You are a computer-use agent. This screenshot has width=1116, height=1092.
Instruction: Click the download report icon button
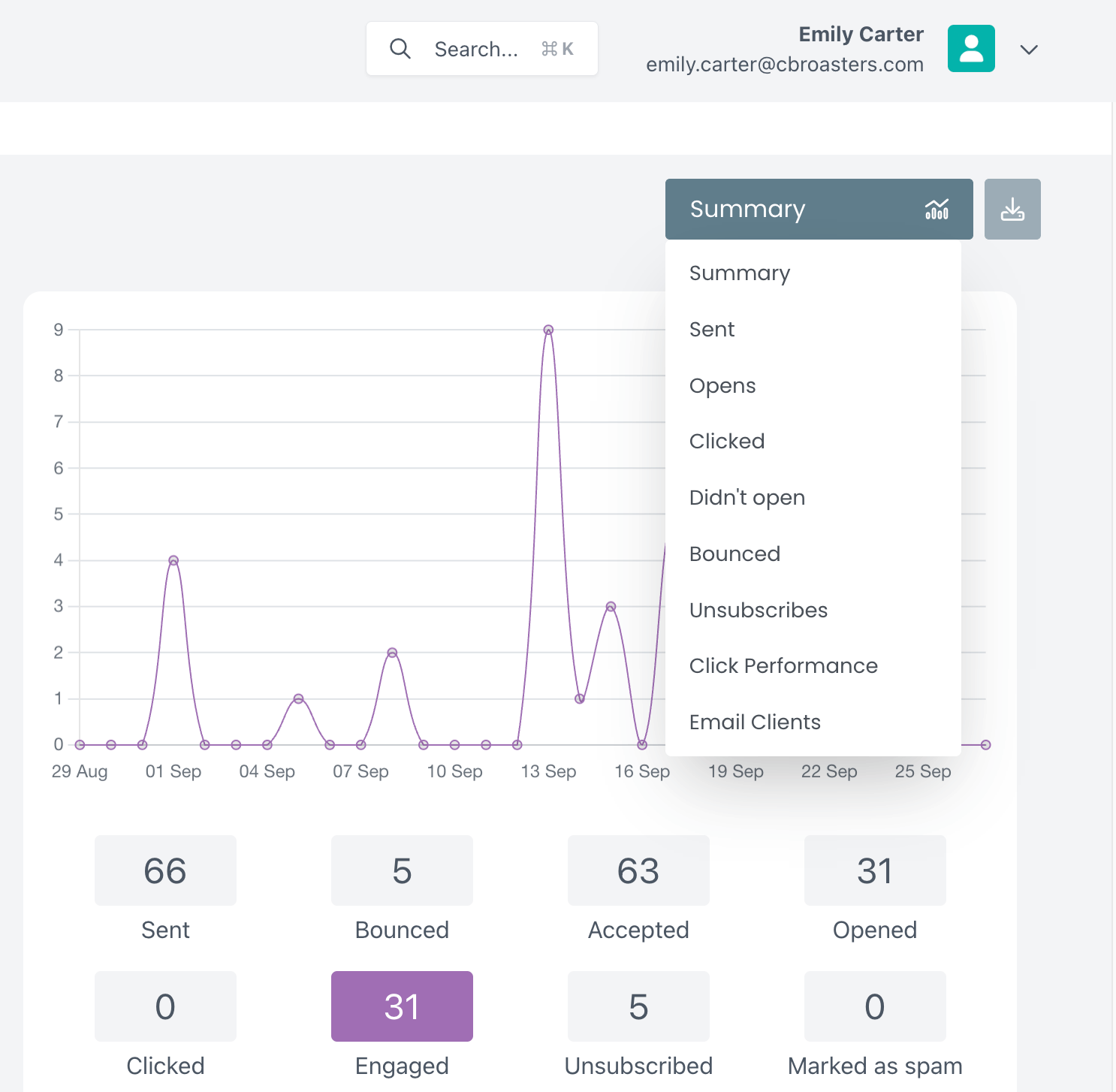click(x=1012, y=210)
